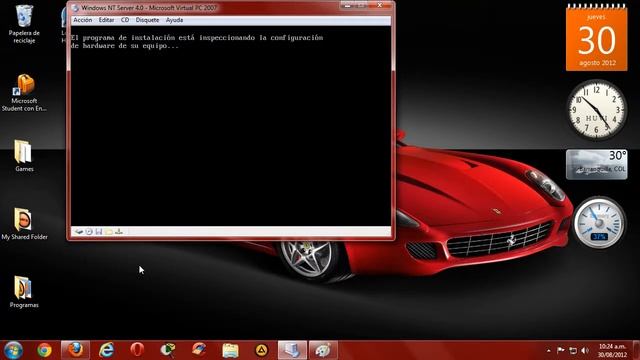Click the weather gadget showing 30°
This screenshot has width=640, height=360.
597,164
